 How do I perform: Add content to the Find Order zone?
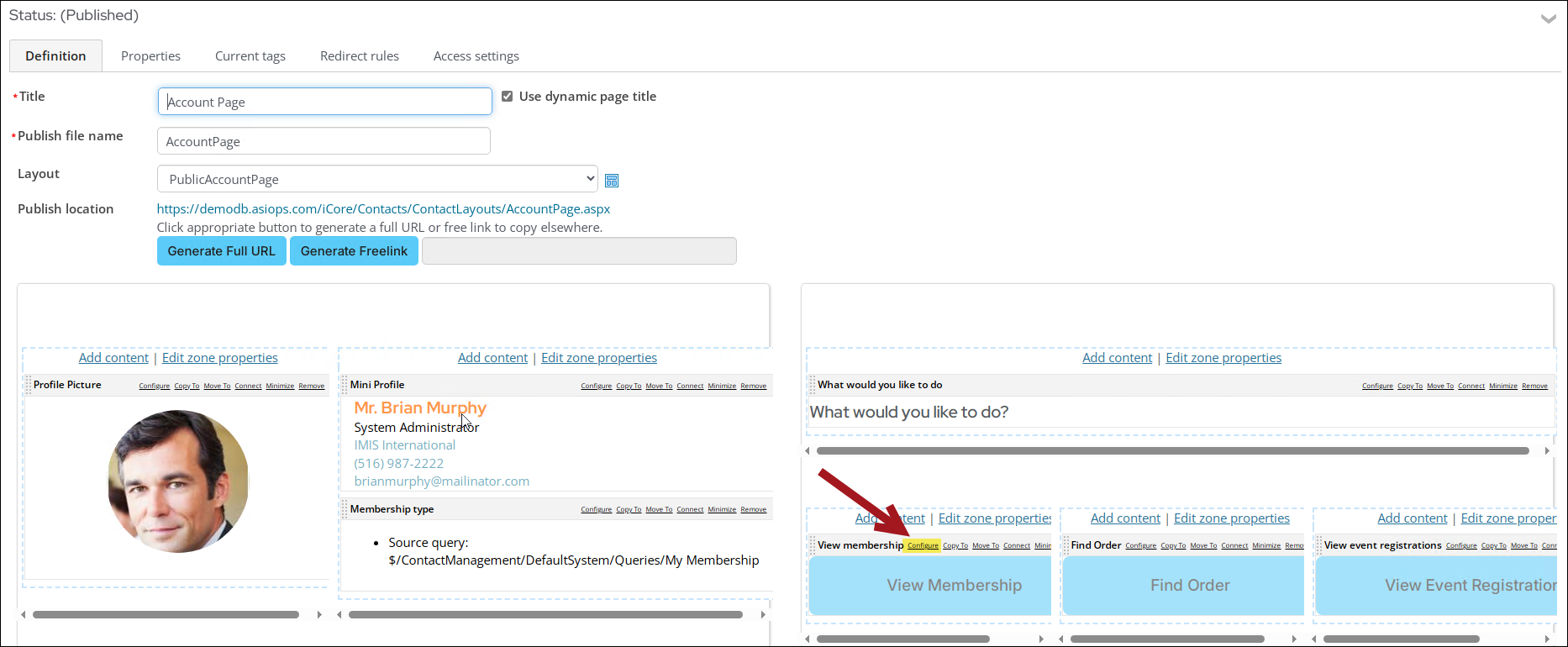(x=1125, y=518)
